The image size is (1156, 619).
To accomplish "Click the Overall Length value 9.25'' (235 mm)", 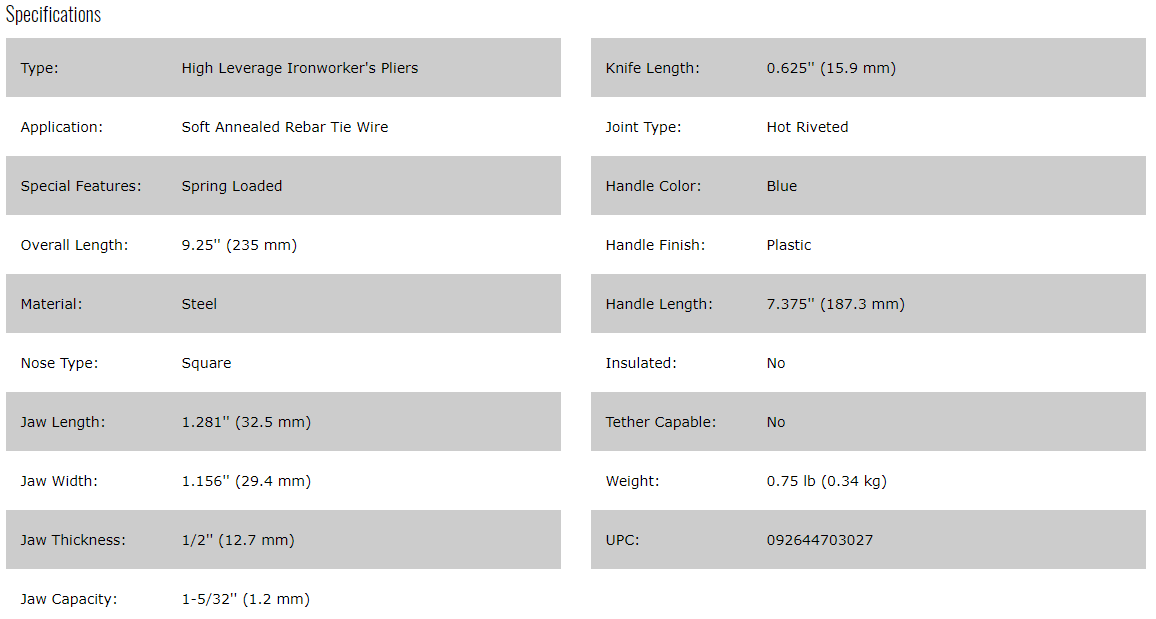I will click(239, 245).
